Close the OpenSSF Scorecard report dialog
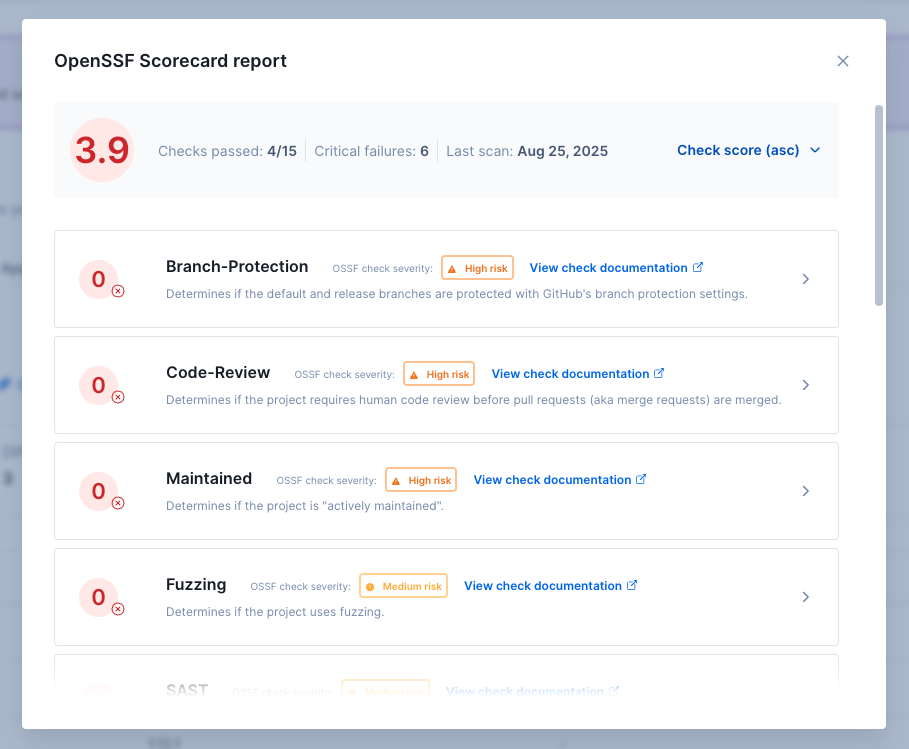 tap(843, 61)
